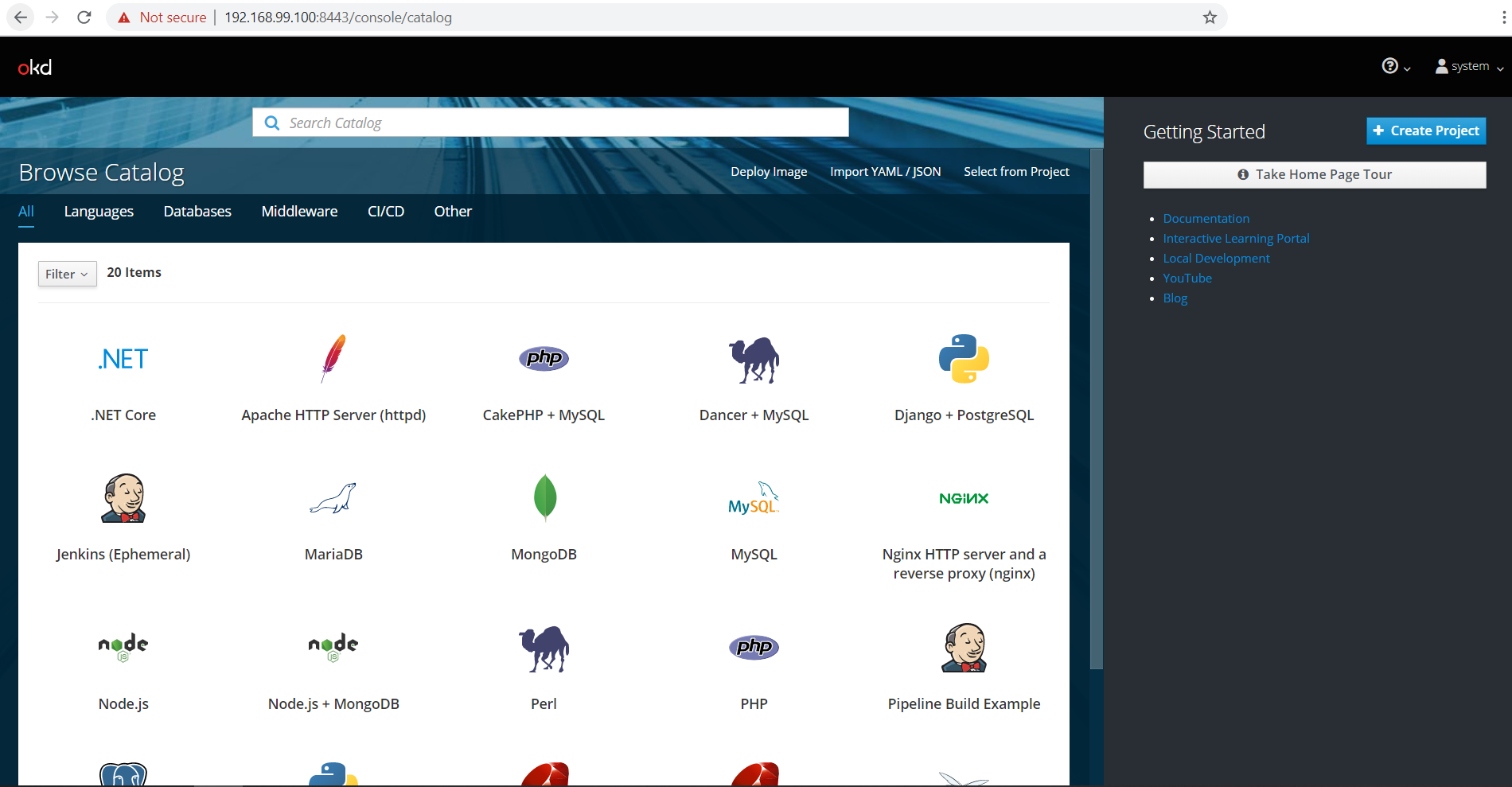Open the MongoDB leaf icon
1512x787 pixels.
point(544,498)
